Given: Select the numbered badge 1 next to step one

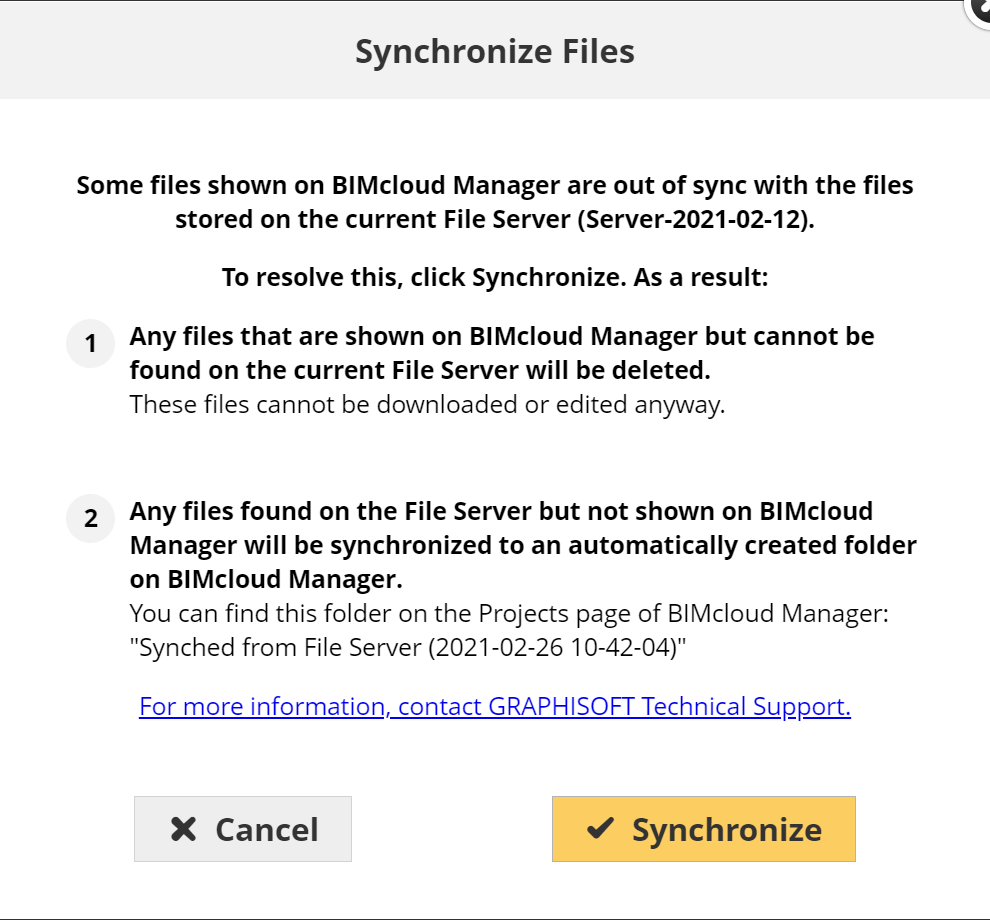Looking at the screenshot, I should [90, 343].
